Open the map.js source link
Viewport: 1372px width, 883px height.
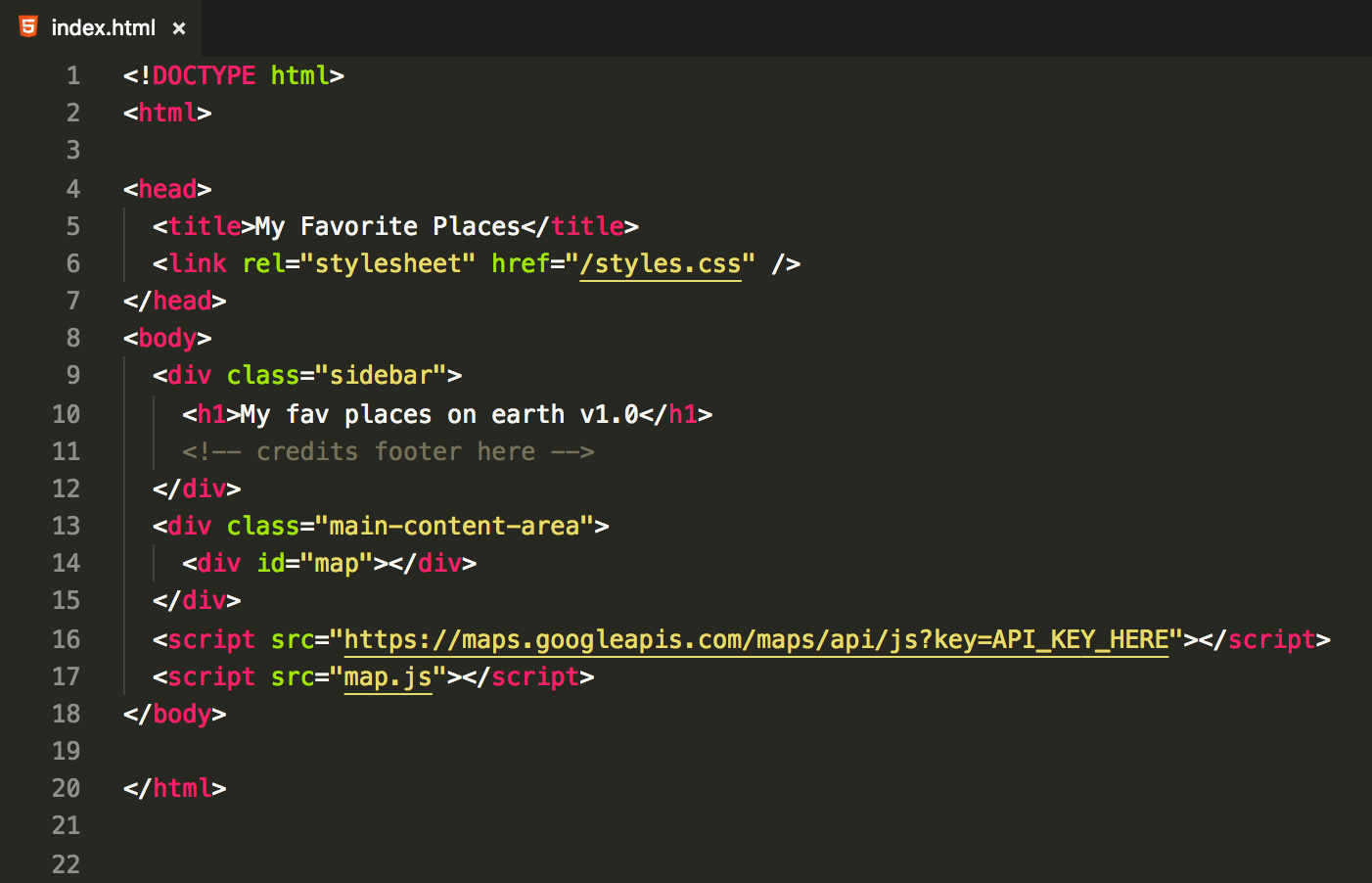(389, 677)
